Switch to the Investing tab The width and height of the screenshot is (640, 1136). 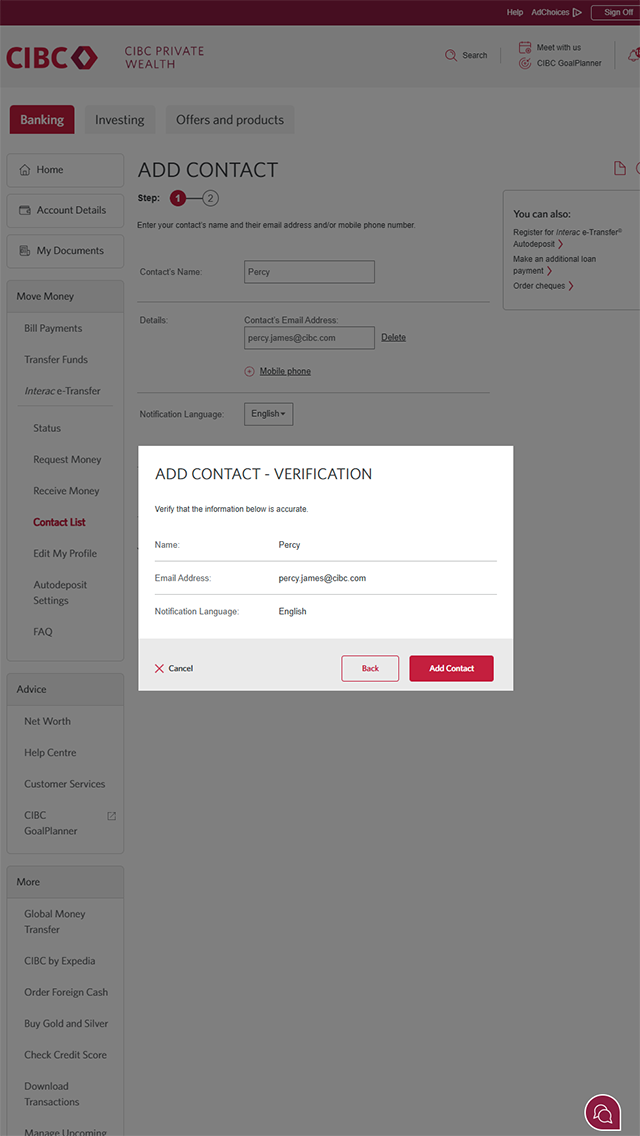[x=120, y=120]
